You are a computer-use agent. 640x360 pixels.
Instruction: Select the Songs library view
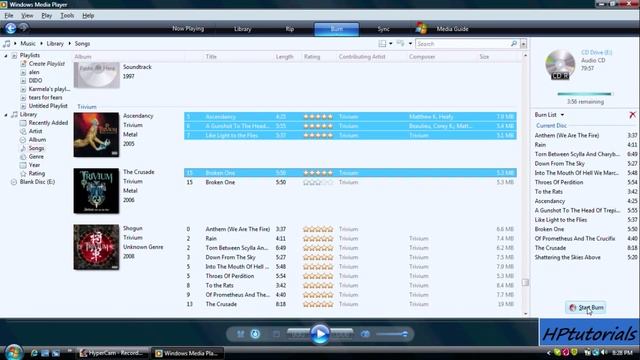coord(36,148)
